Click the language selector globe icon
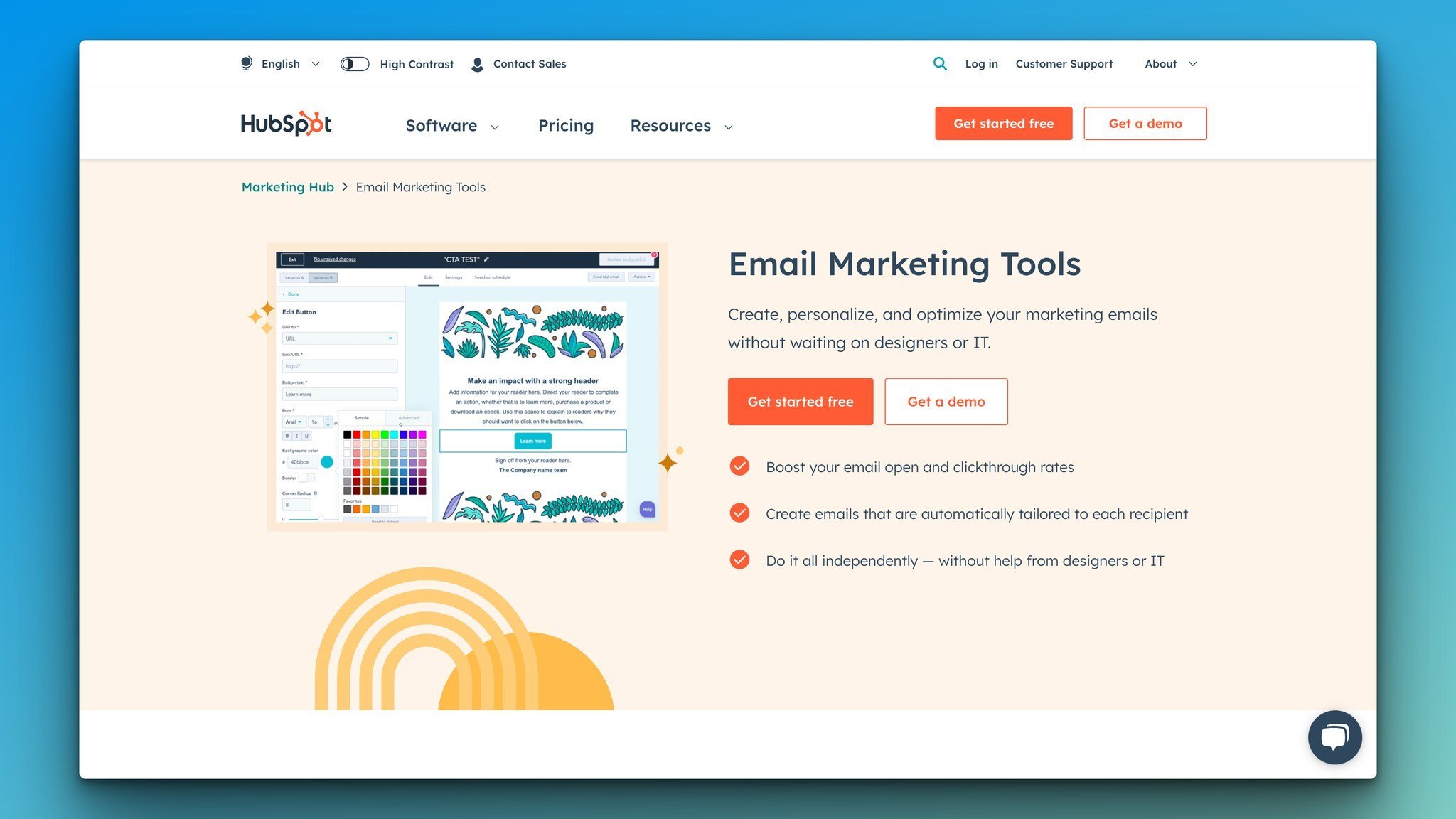The height and width of the screenshot is (819, 1456). pyautogui.click(x=247, y=63)
